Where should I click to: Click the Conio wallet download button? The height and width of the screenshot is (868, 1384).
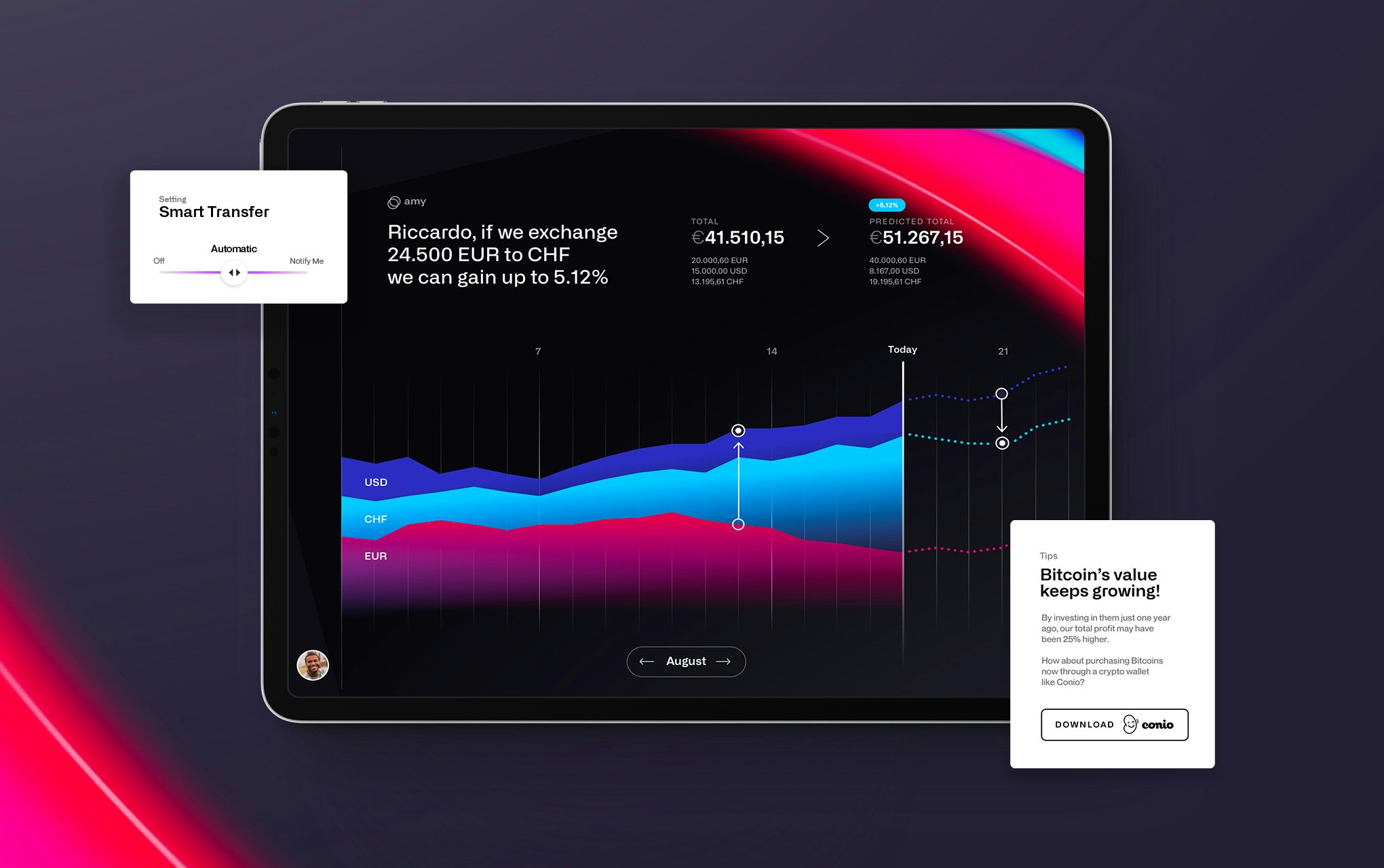tap(1113, 724)
